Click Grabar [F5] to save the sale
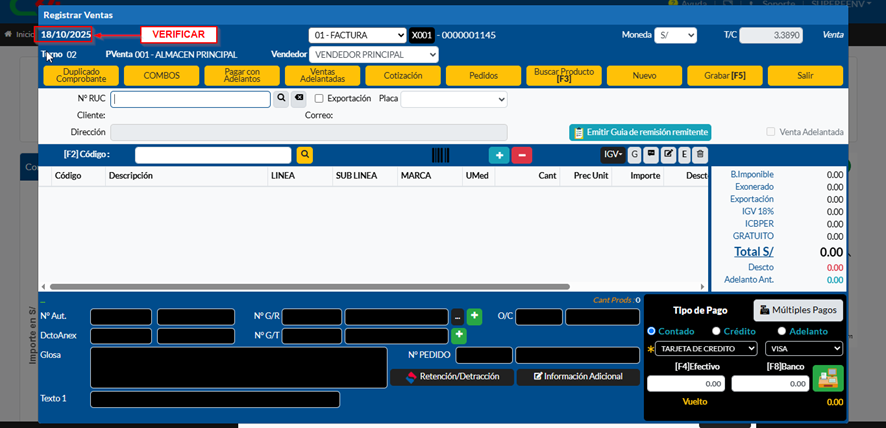Image resolution: width=886 pixels, height=428 pixels. point(724,76)
